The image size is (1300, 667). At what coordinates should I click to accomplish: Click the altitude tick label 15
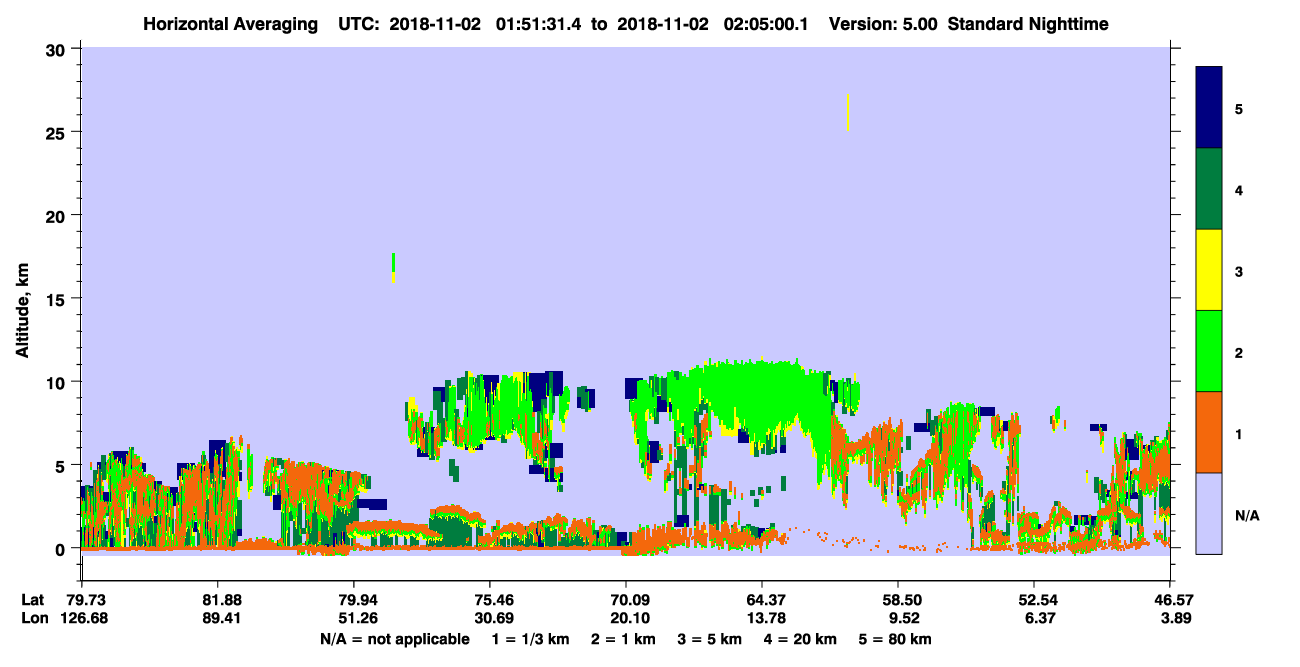click(57, 299)
